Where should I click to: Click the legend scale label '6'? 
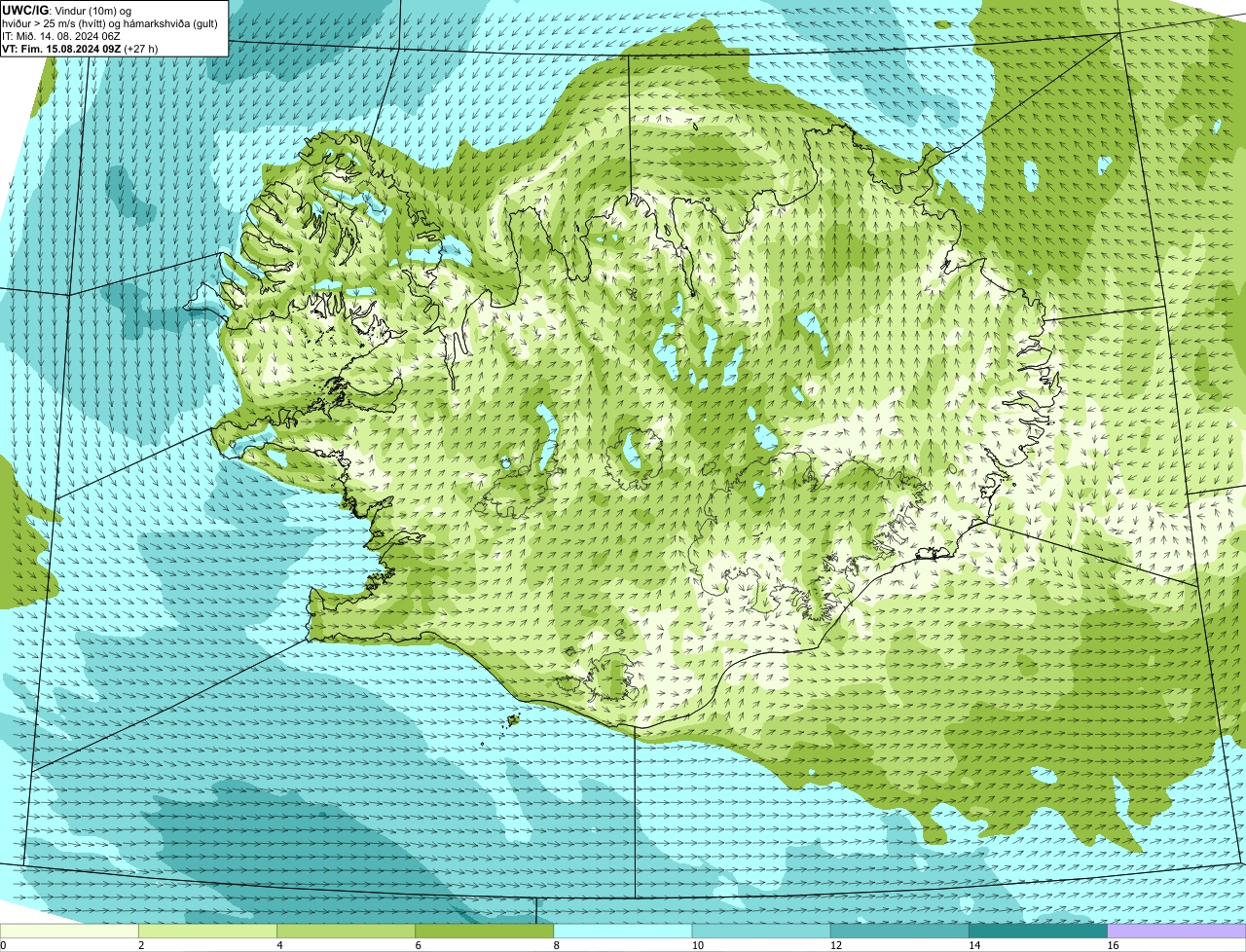[x=418, y=945]
